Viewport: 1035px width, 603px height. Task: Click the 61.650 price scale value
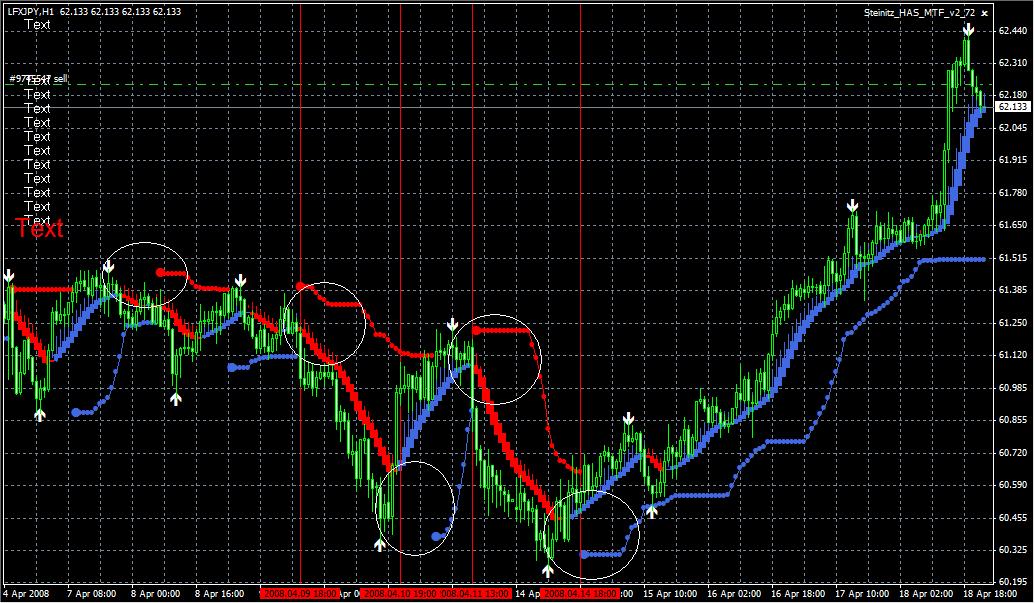[1012, 225]
